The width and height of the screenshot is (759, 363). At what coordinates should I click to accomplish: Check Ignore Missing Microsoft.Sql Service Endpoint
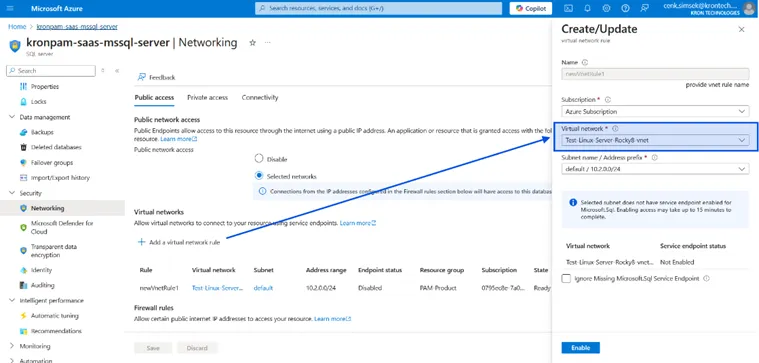coord(566,278)
